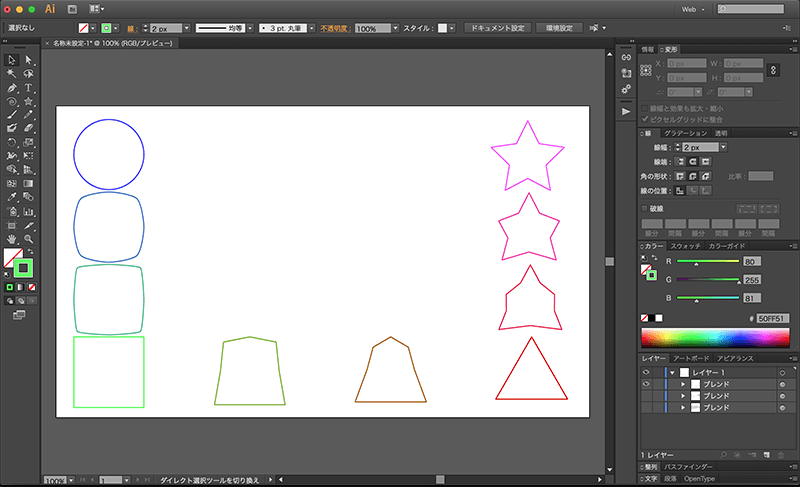Select the Rotate tool
Image resolution: width=800 pixels, height=487 pixels.
pos(11,142)
